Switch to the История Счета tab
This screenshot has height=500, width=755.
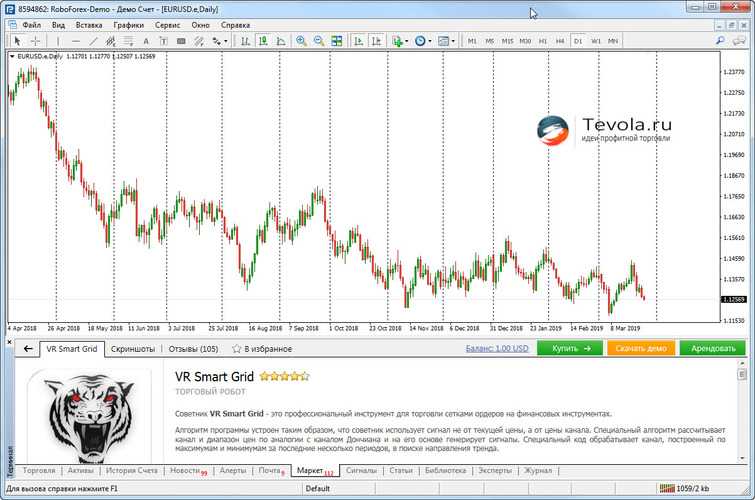131,471
